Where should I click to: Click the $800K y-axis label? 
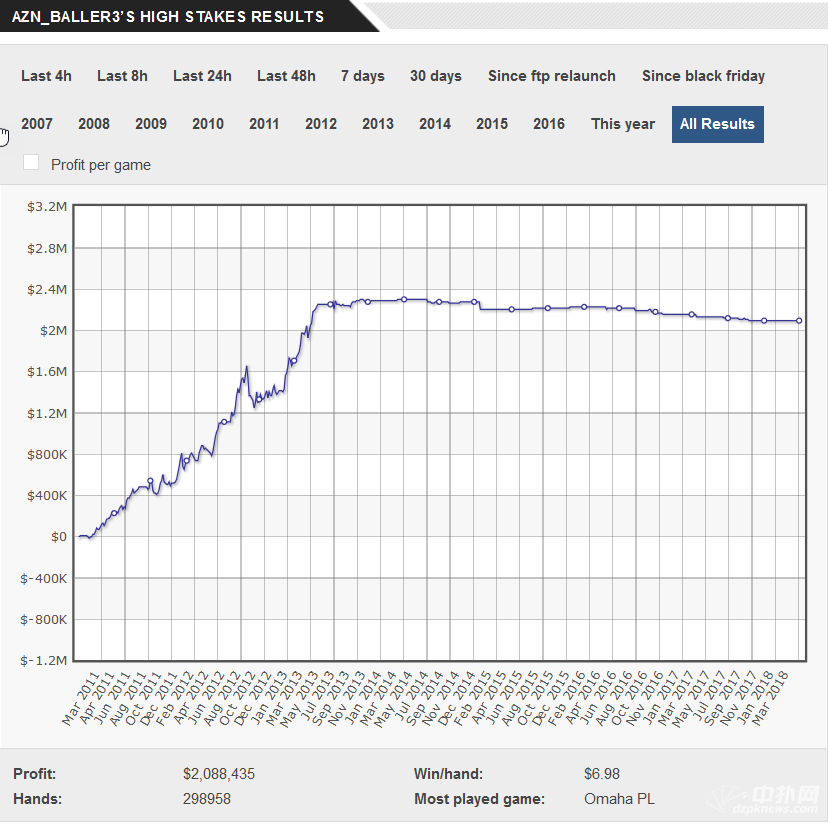coord(47,455)
